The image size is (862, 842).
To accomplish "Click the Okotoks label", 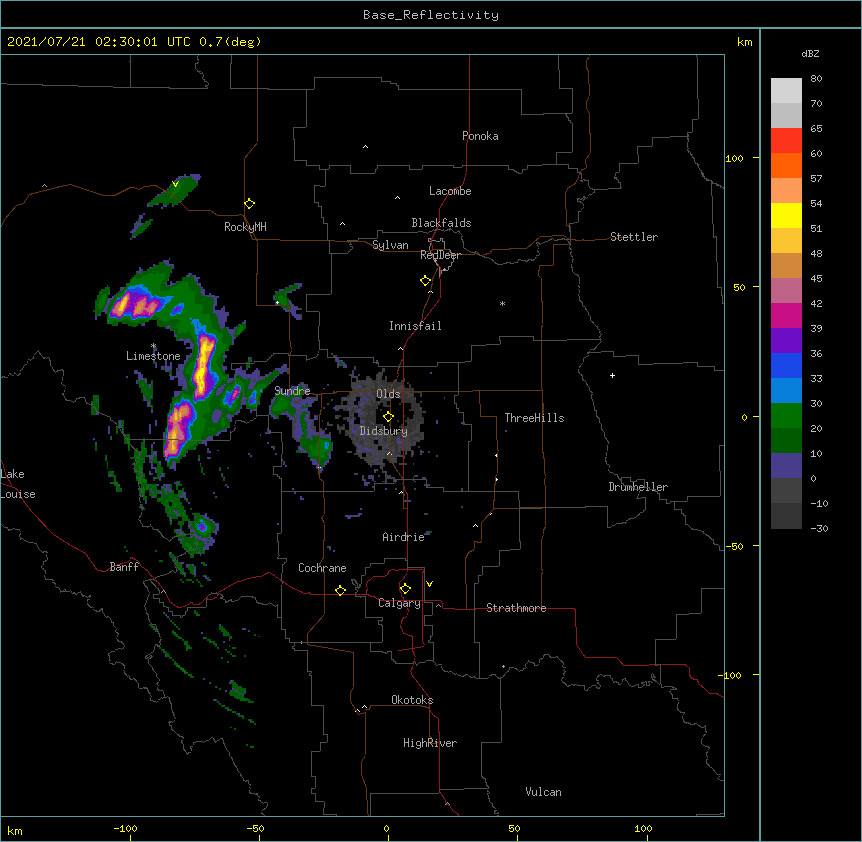I will 412,700.
